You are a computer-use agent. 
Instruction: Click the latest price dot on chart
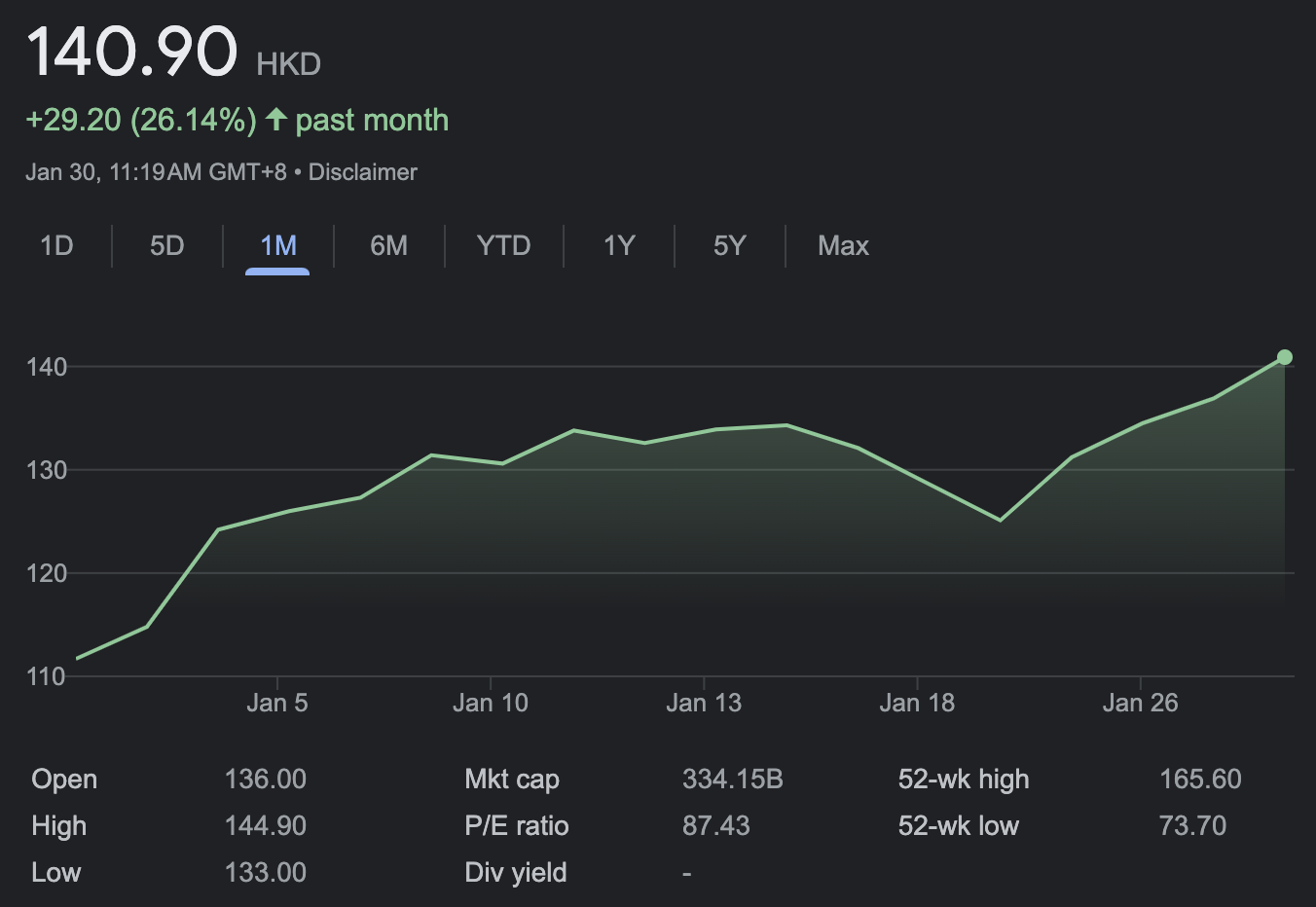click(1284, 357)
